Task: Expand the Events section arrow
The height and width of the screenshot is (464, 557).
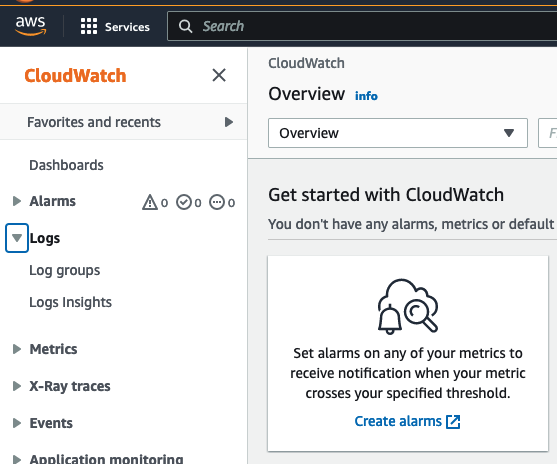Action: 16,423
